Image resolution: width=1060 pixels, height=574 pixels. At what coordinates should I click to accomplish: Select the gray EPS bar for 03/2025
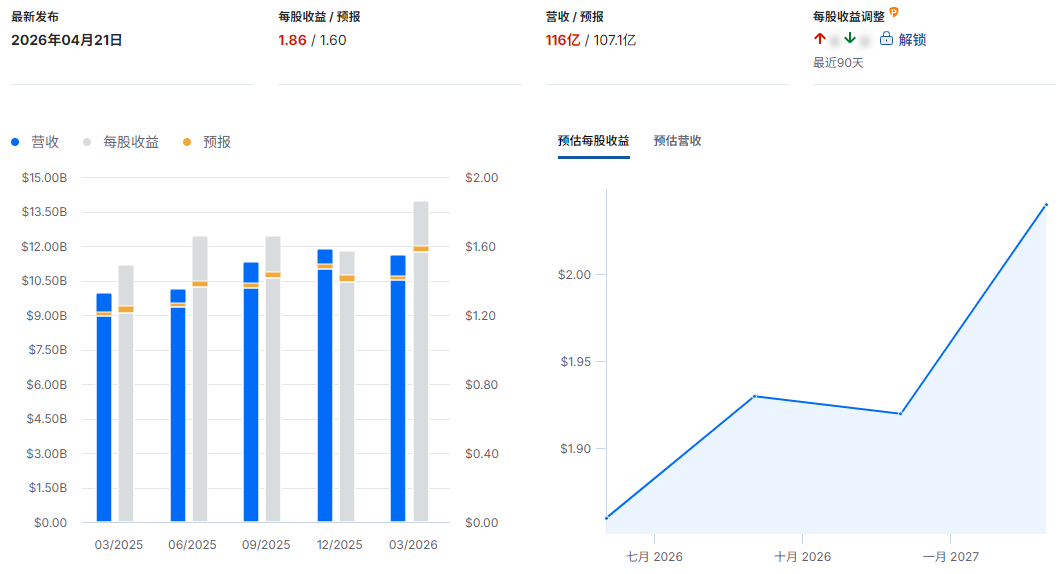pos(126,393)
